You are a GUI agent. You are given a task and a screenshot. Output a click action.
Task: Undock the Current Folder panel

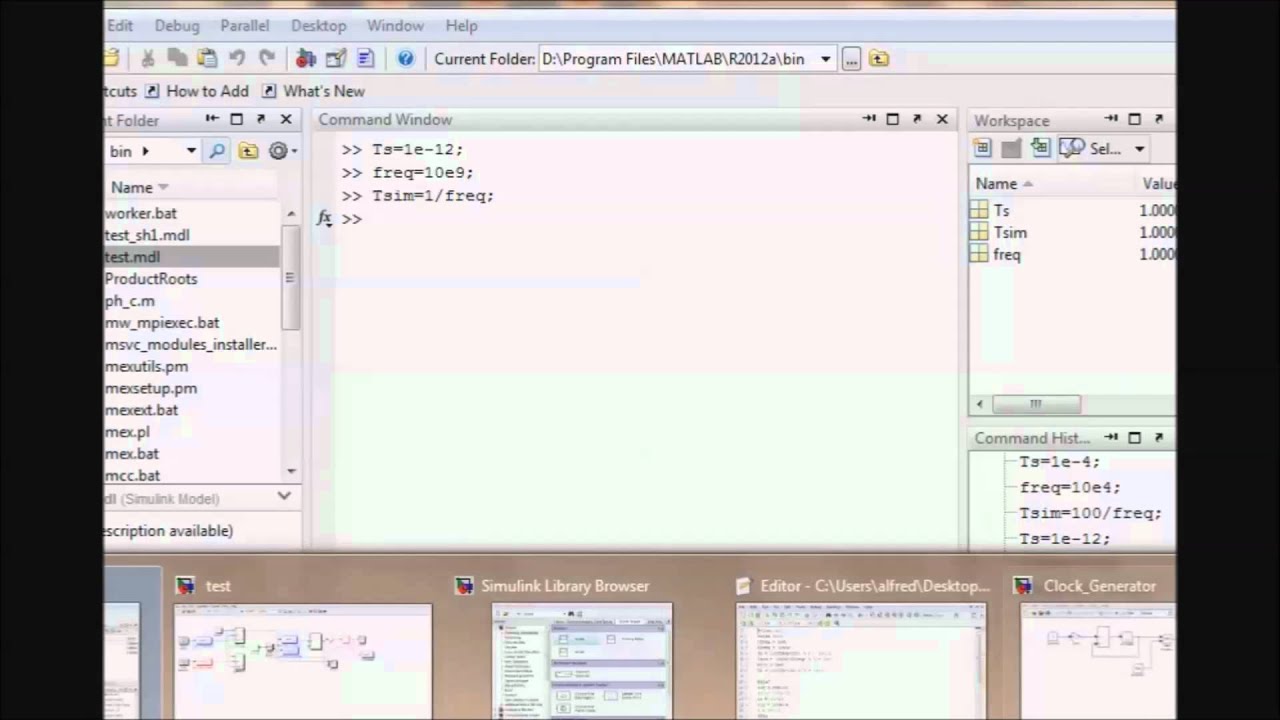click(x=261, y=119)
